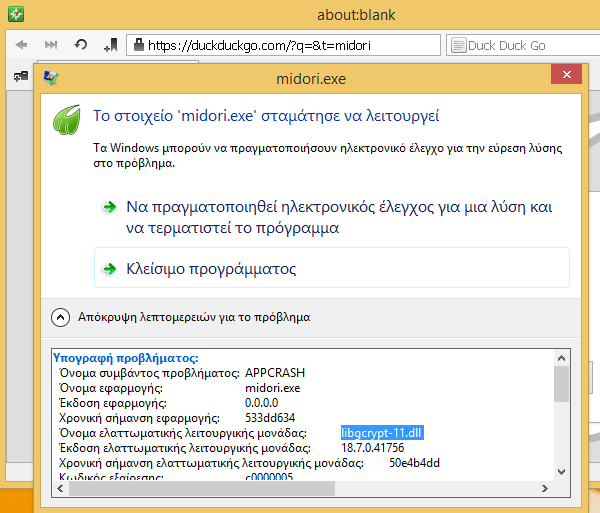The height and width of the screenshot is (513, 600).
Task: Click the timestamp value 533dd634
Action: pyautogui.click(x=270, y=418)
